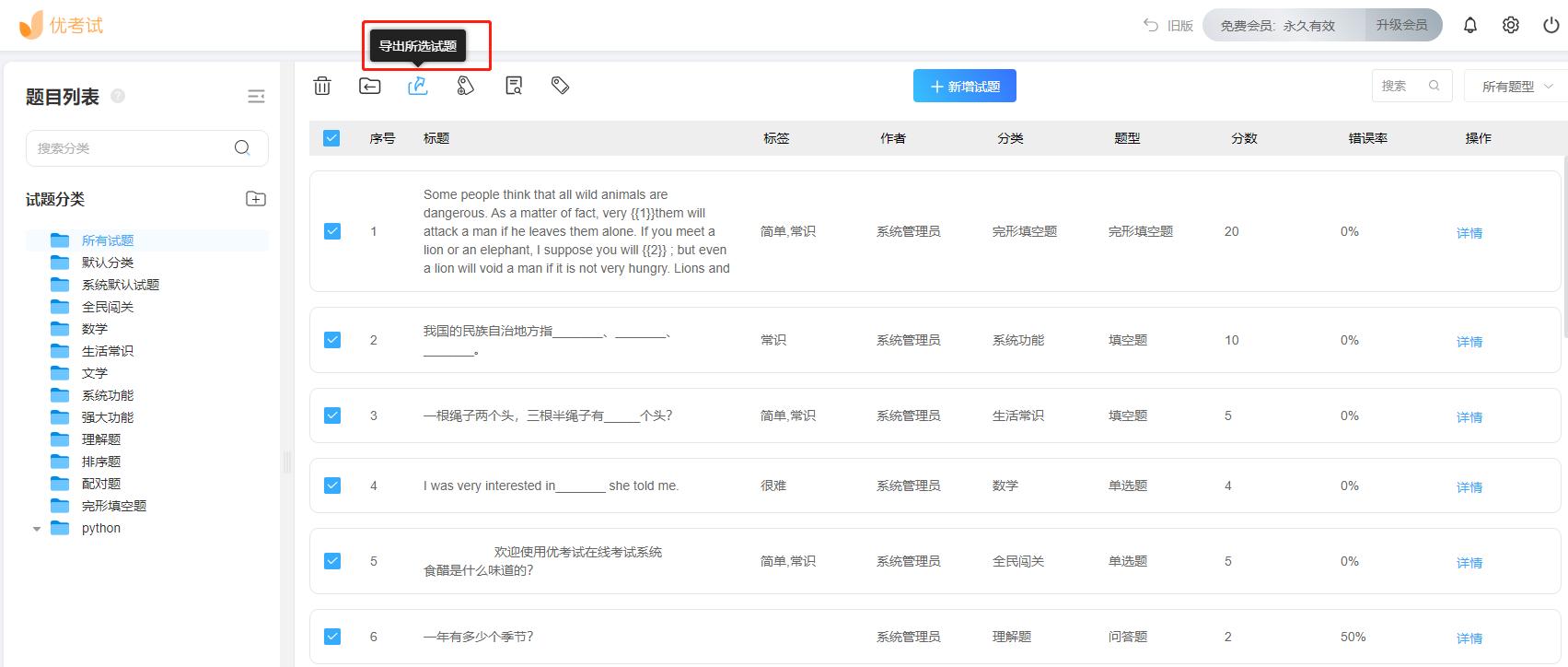
Task: Open the notification bell
Action: click(x=1470, y=26)
